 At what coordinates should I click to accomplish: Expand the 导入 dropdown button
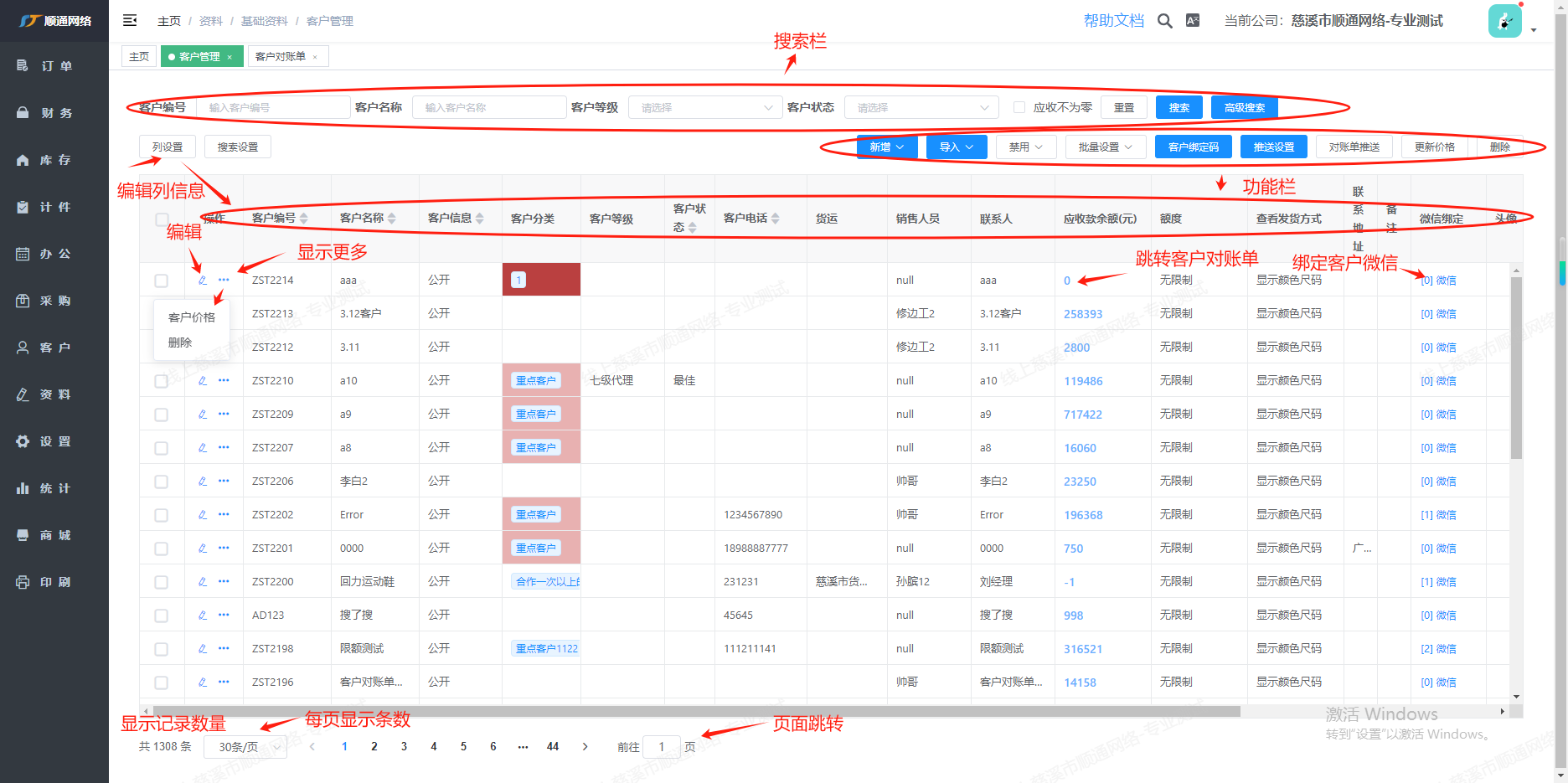click(x=957, y=147)
